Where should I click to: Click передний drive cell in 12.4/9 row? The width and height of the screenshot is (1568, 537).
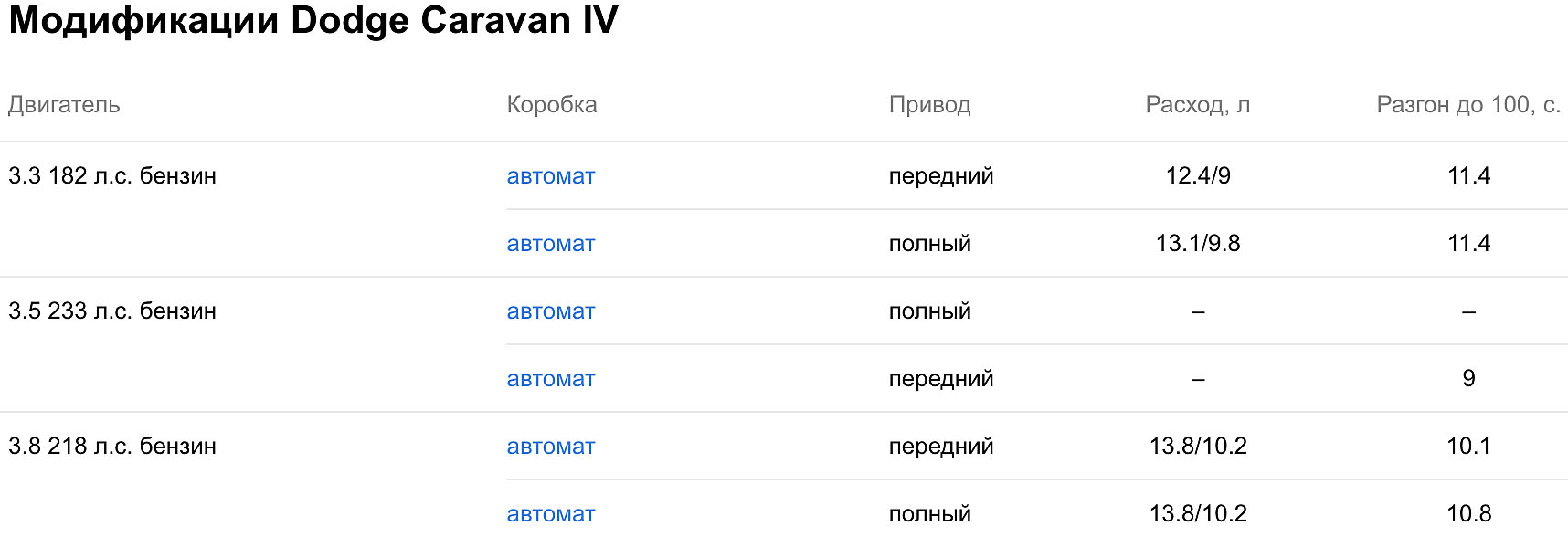(x=940, y=176)
